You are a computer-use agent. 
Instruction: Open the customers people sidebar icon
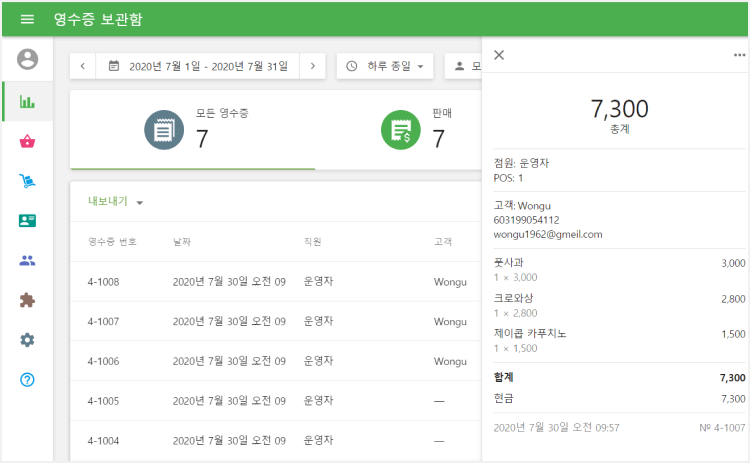(x=27, y=261)
